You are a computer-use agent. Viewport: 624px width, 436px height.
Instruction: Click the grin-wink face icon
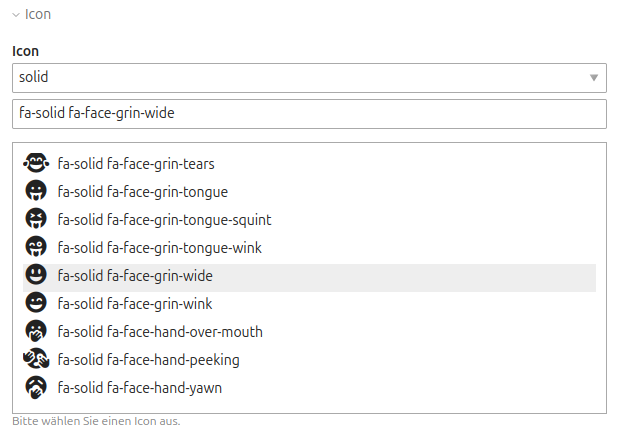pyautogui.click(x=36, y=303)
